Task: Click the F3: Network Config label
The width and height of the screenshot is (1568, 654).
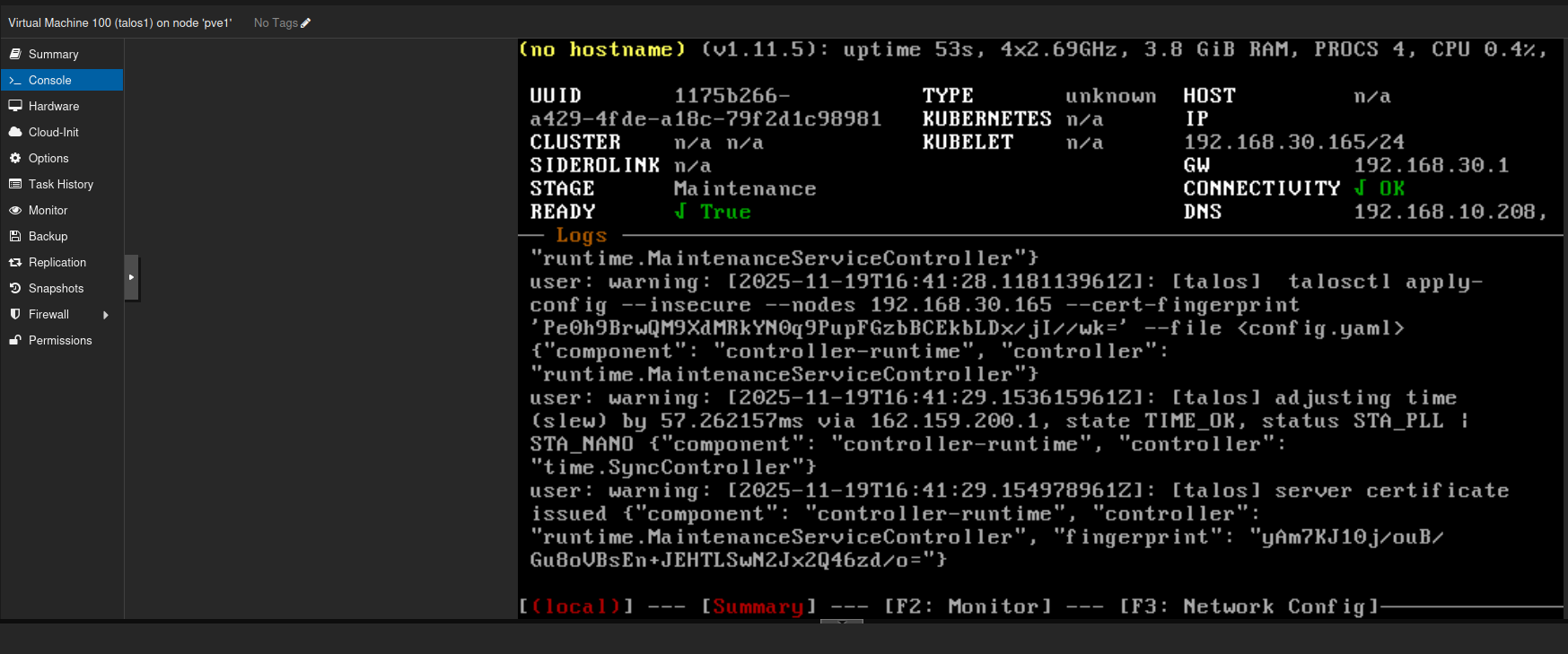Action: pos(1248,607)
